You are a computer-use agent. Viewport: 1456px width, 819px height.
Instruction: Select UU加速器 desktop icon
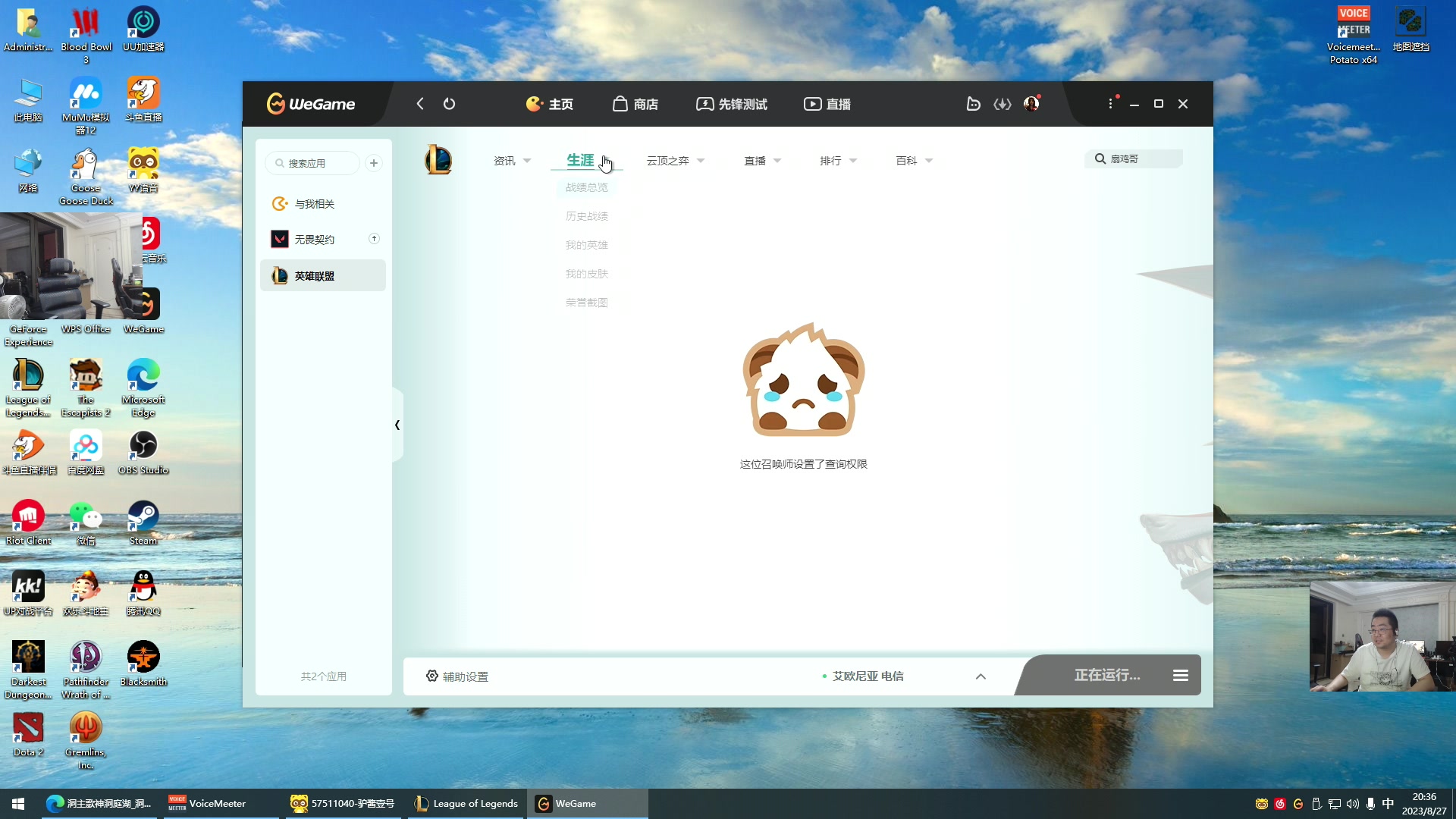coord(143,29)
